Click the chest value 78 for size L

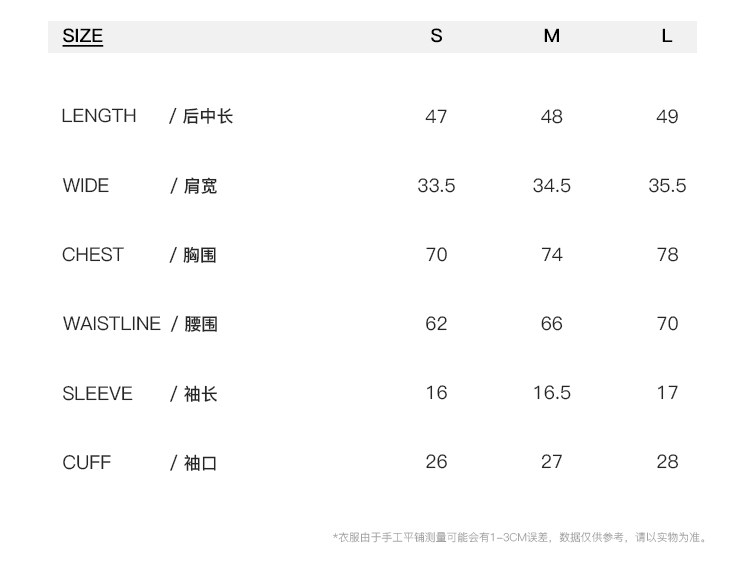[x=667, y=255]
